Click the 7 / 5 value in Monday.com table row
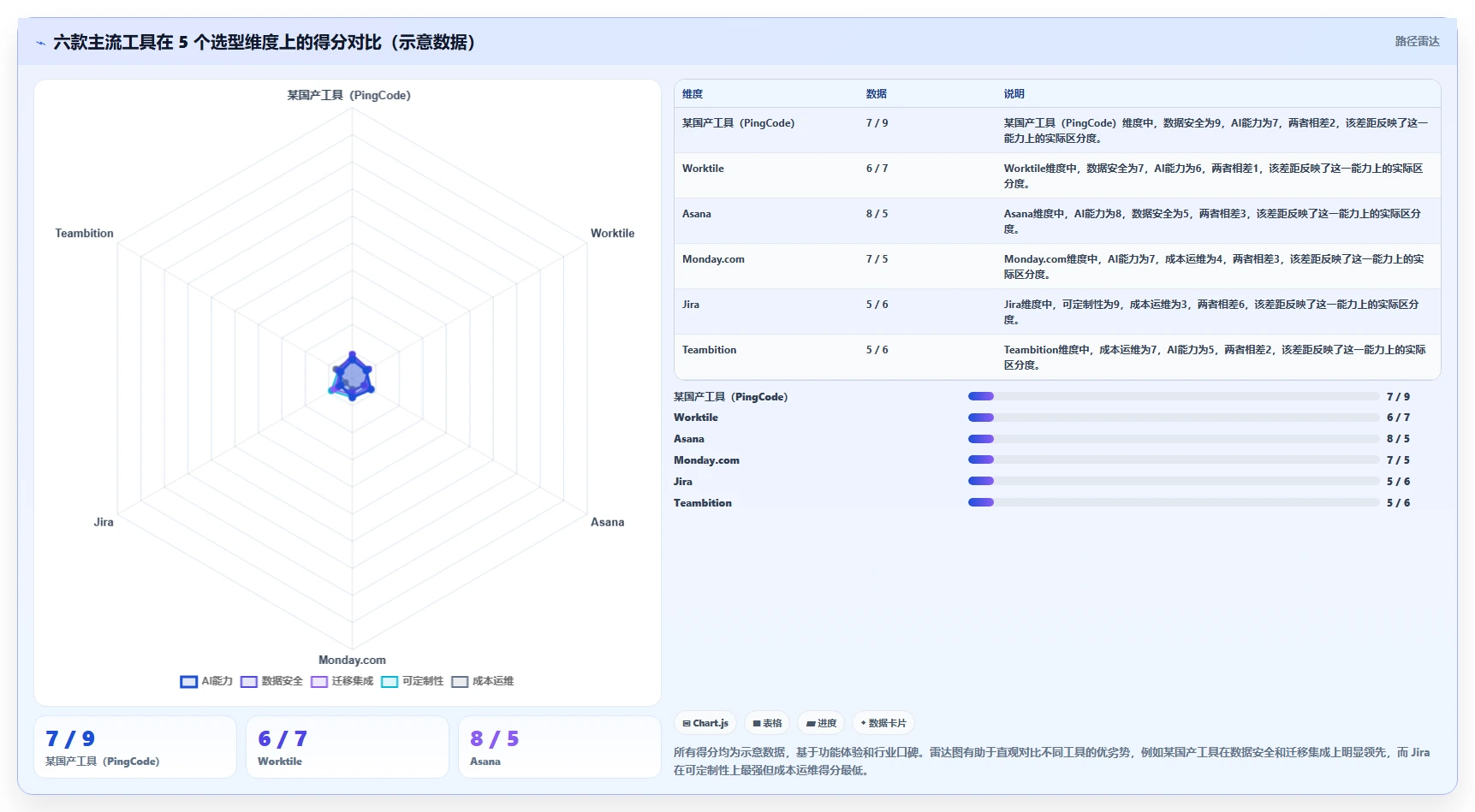 877,259
